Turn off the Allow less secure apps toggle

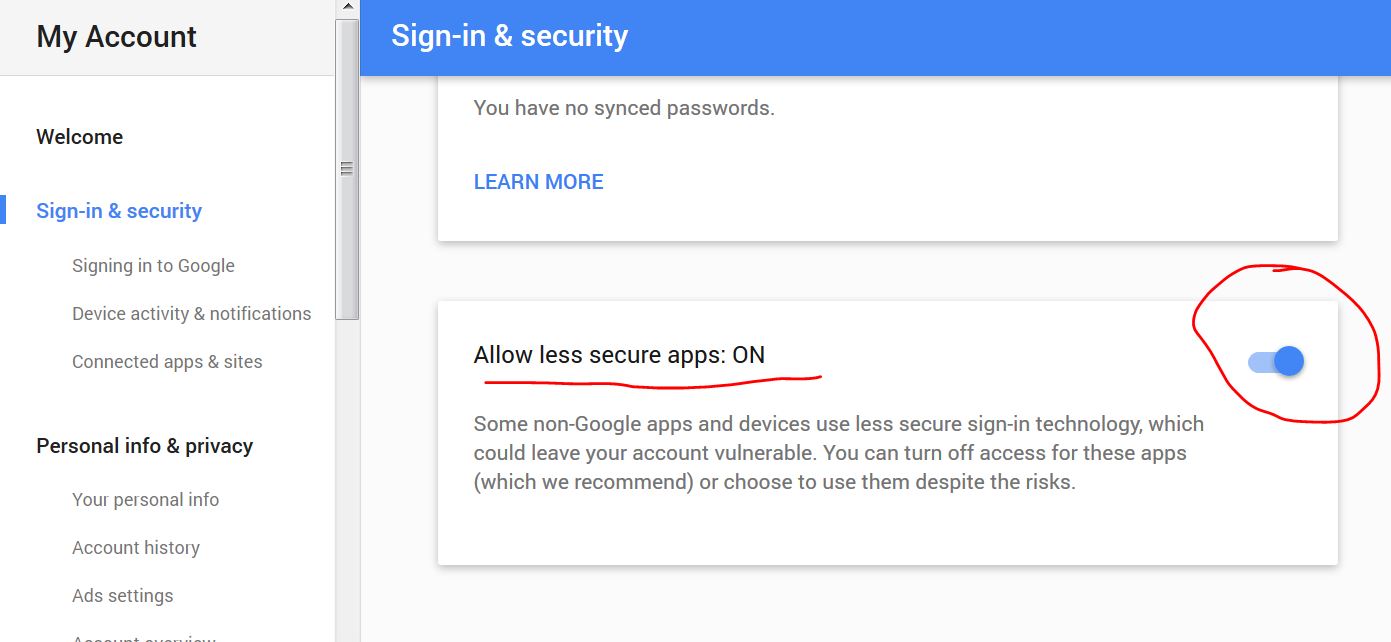[1276, 361]
